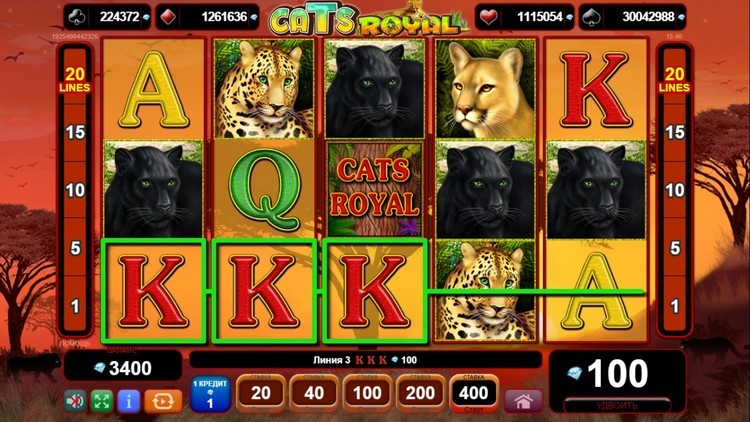Viewport: 750px width, 422px height.
Task: Click the home icon button
Action: pyautogui.click(x=523, y=401)
